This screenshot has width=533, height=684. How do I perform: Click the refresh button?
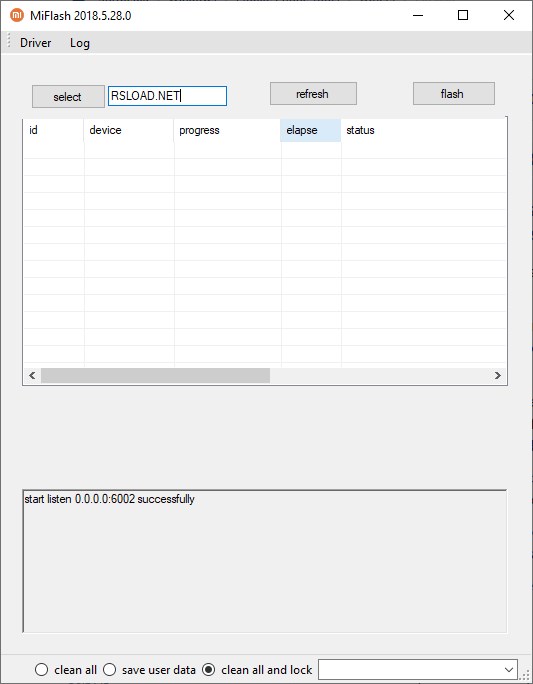point(313,94)
